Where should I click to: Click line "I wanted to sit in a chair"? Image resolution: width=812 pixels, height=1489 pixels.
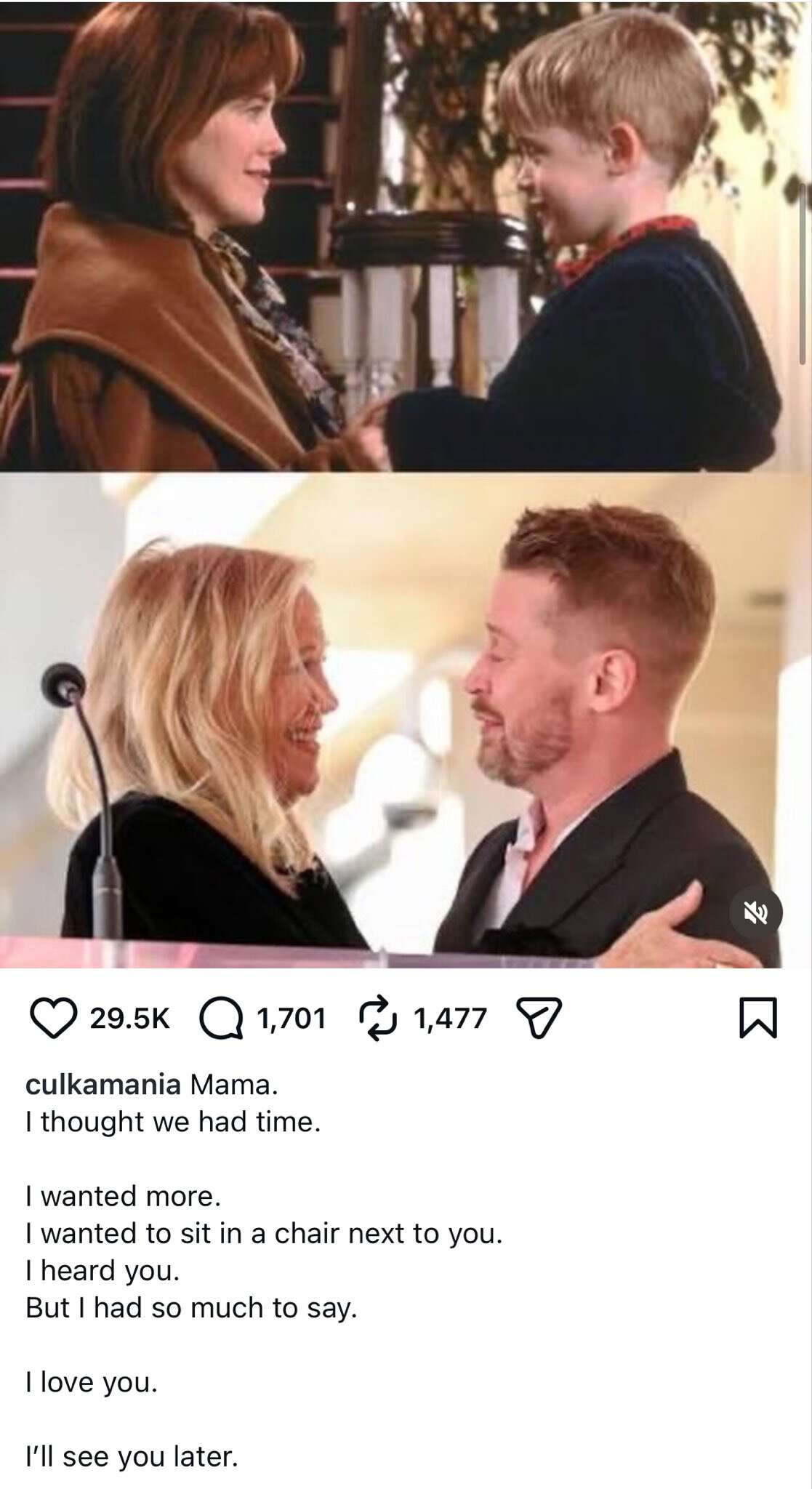pos(264,1233)
